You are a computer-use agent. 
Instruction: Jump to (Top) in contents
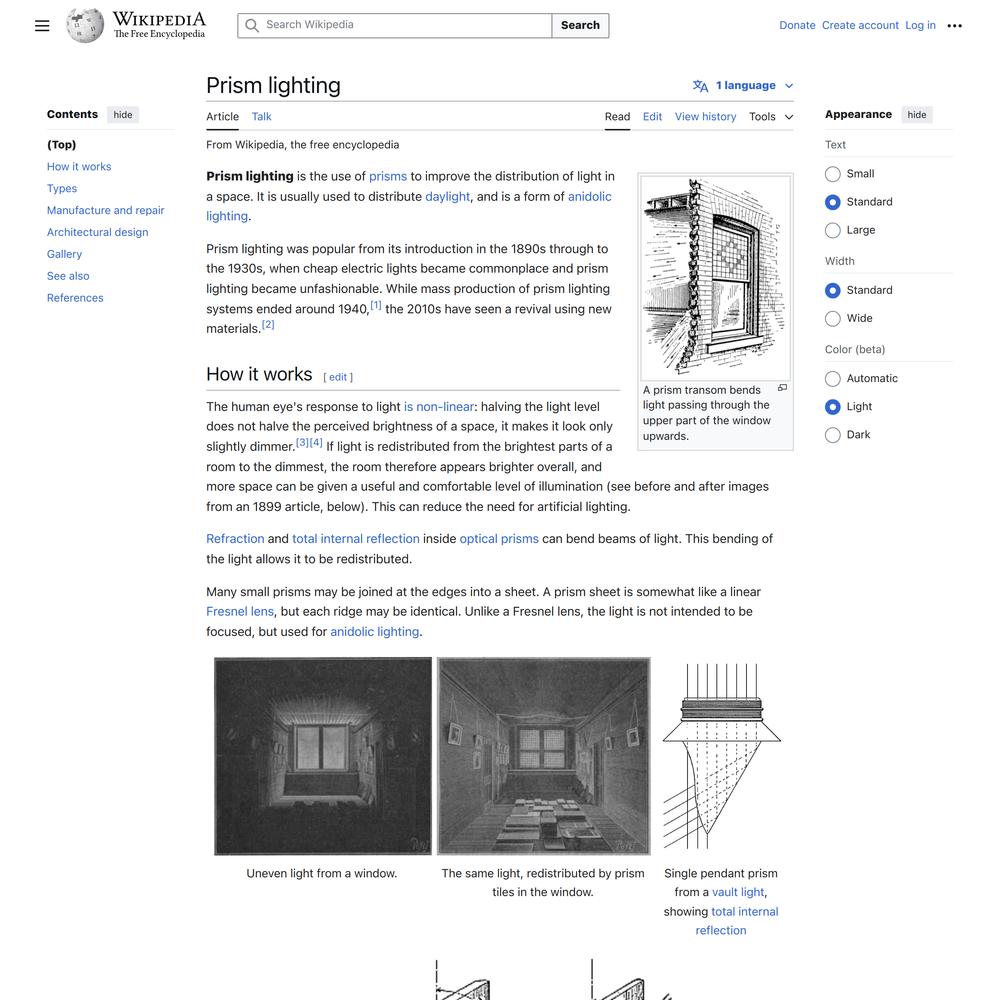[x=61, y=145]
